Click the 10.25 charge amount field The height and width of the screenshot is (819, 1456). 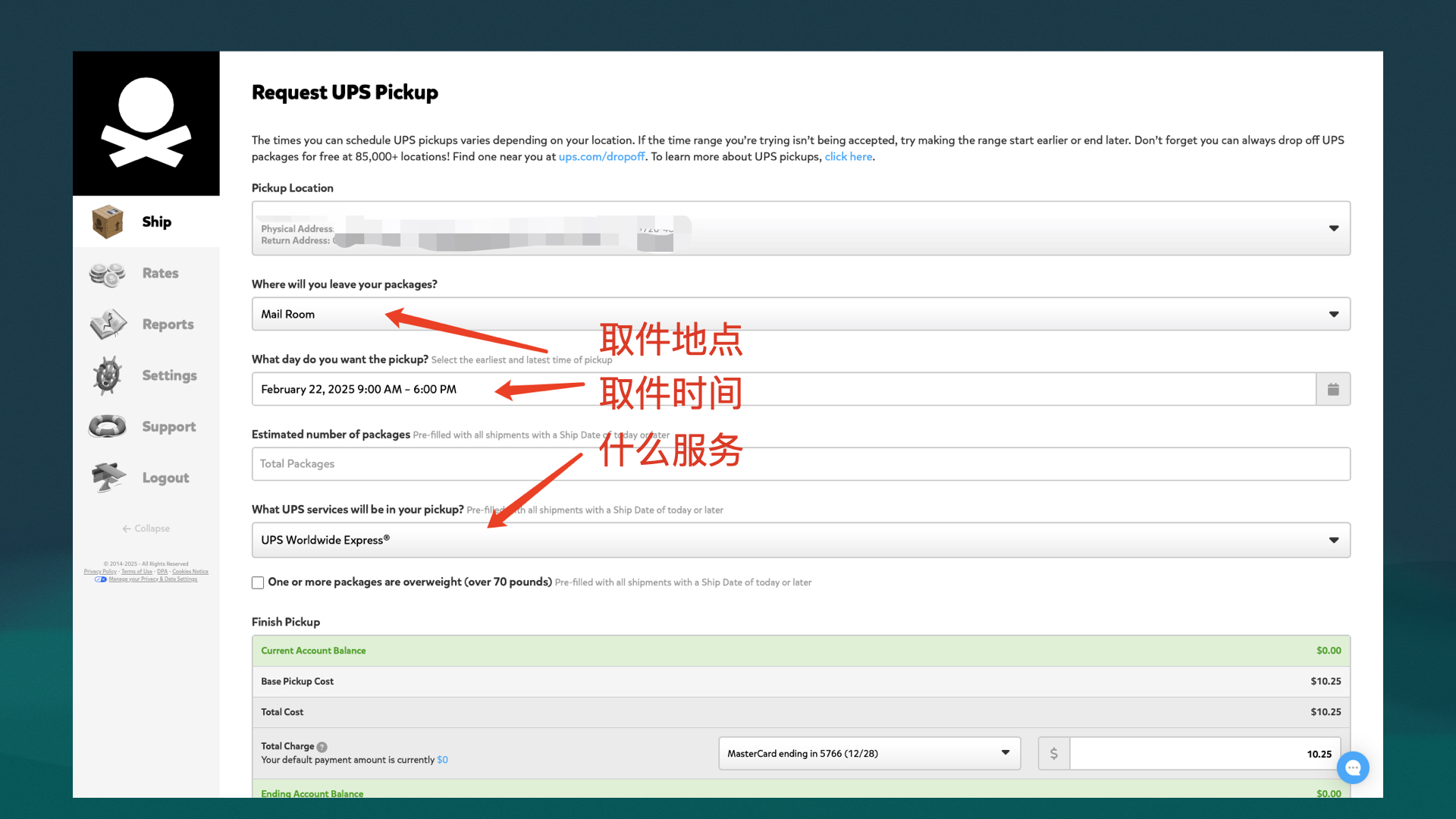(x=1204, y=754)
